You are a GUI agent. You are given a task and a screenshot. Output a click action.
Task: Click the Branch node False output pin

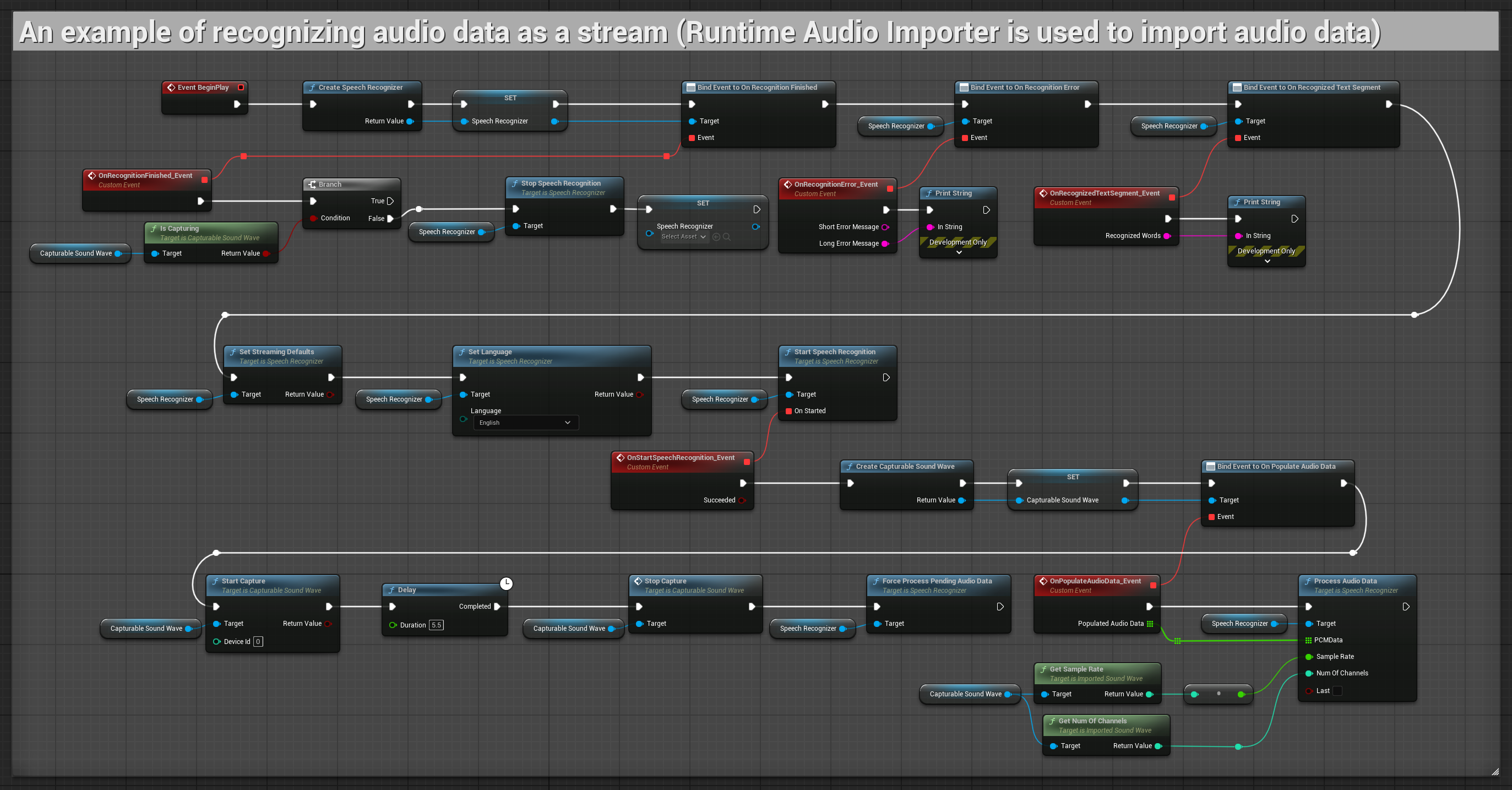coord(390,219)
